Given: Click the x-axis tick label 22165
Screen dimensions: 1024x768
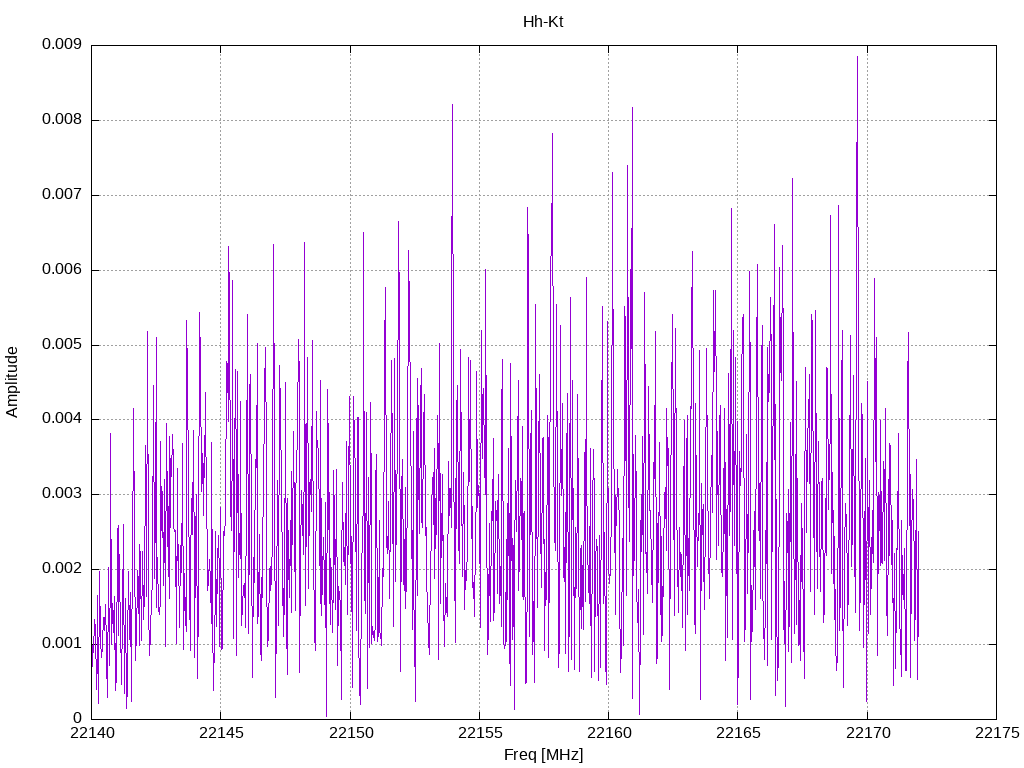Looking at the screenshot, I should click(x=738, y=733).
